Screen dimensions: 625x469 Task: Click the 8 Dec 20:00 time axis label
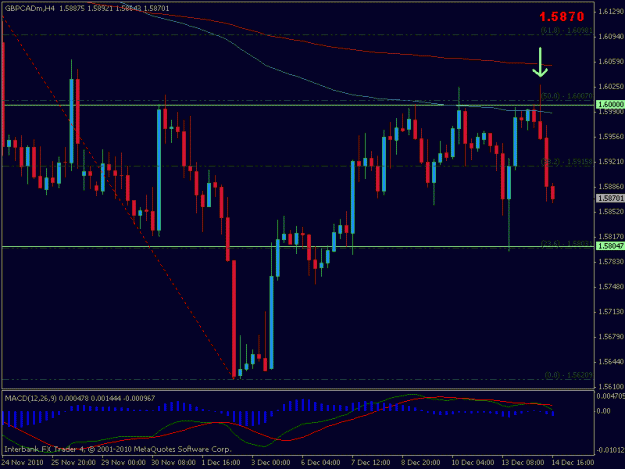[421, 463]
